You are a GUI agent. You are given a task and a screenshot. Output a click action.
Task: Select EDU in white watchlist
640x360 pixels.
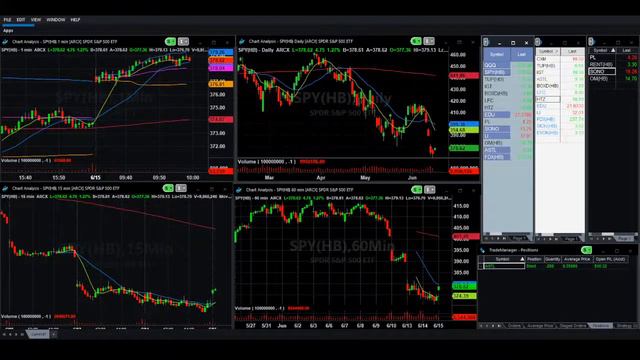(x=548, y=106)
